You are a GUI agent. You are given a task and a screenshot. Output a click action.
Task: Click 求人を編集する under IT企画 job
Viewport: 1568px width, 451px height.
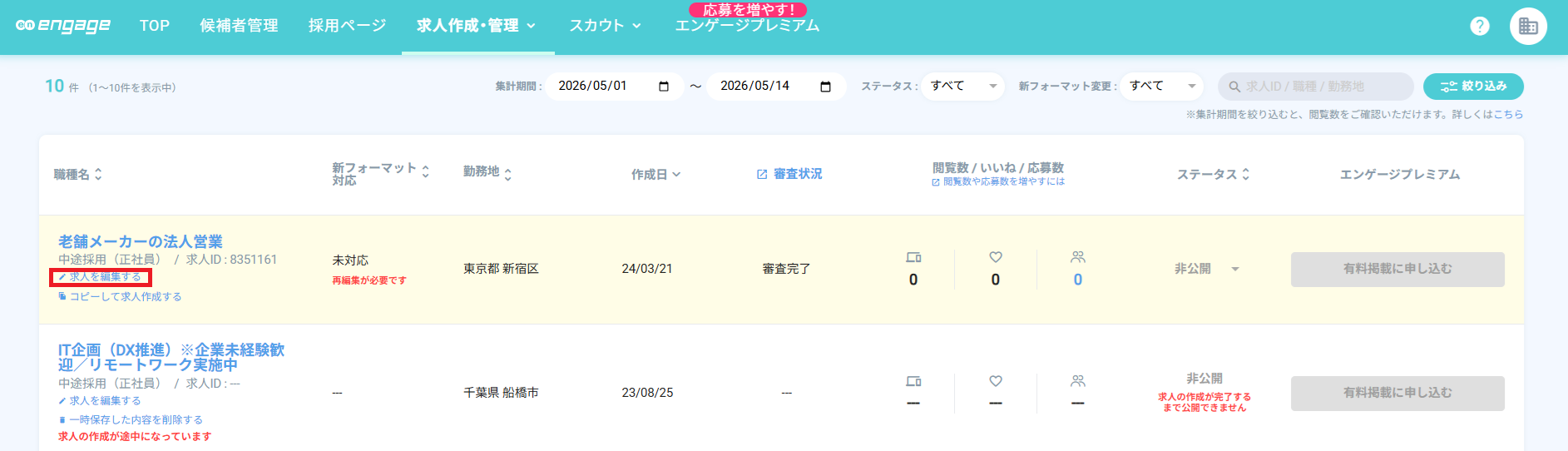coord(100,400)
